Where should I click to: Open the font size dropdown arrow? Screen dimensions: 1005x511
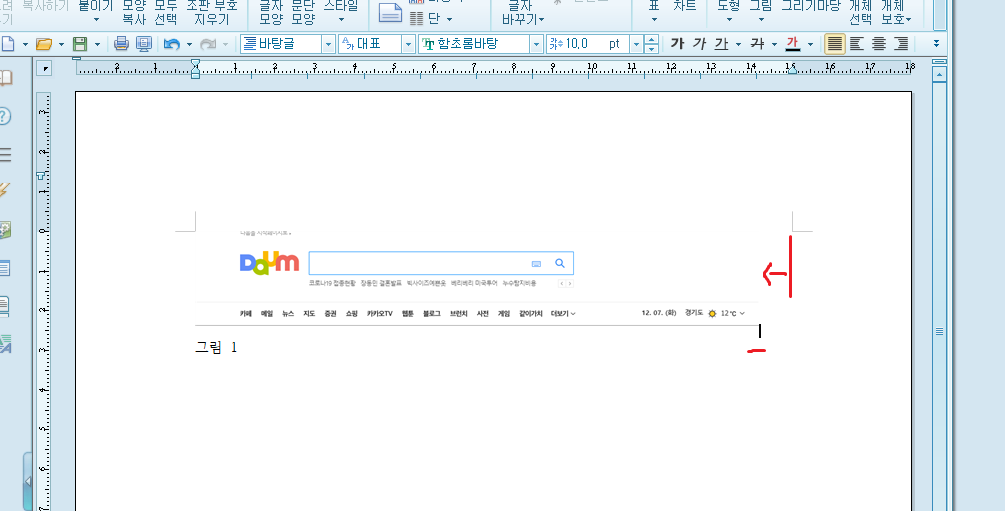coord(636,44)
